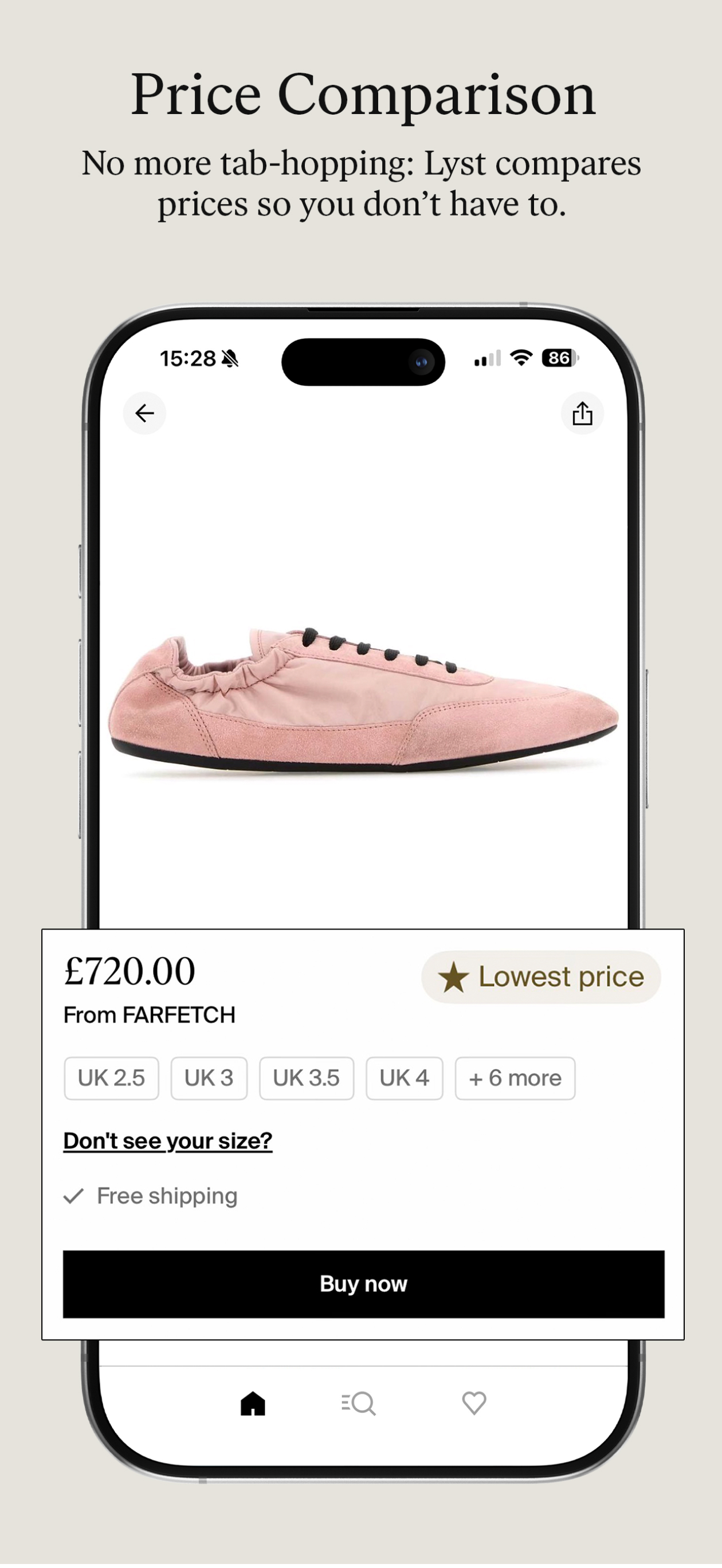Screen dimensions: 722x1568
Task: Select size UK 2.5
Action: (111, 1078)
